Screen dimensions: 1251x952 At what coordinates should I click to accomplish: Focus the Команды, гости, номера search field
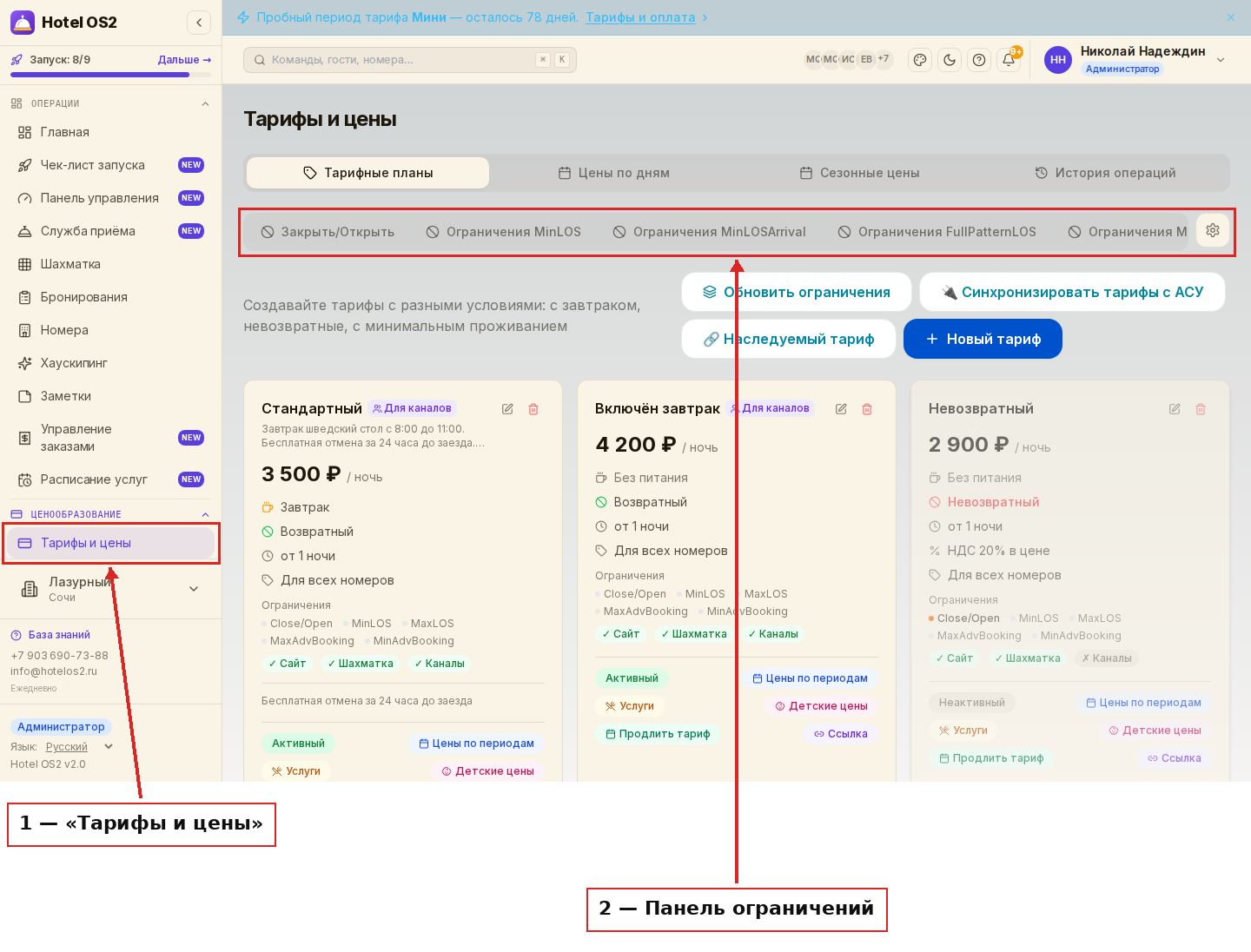tap(410, 60)
